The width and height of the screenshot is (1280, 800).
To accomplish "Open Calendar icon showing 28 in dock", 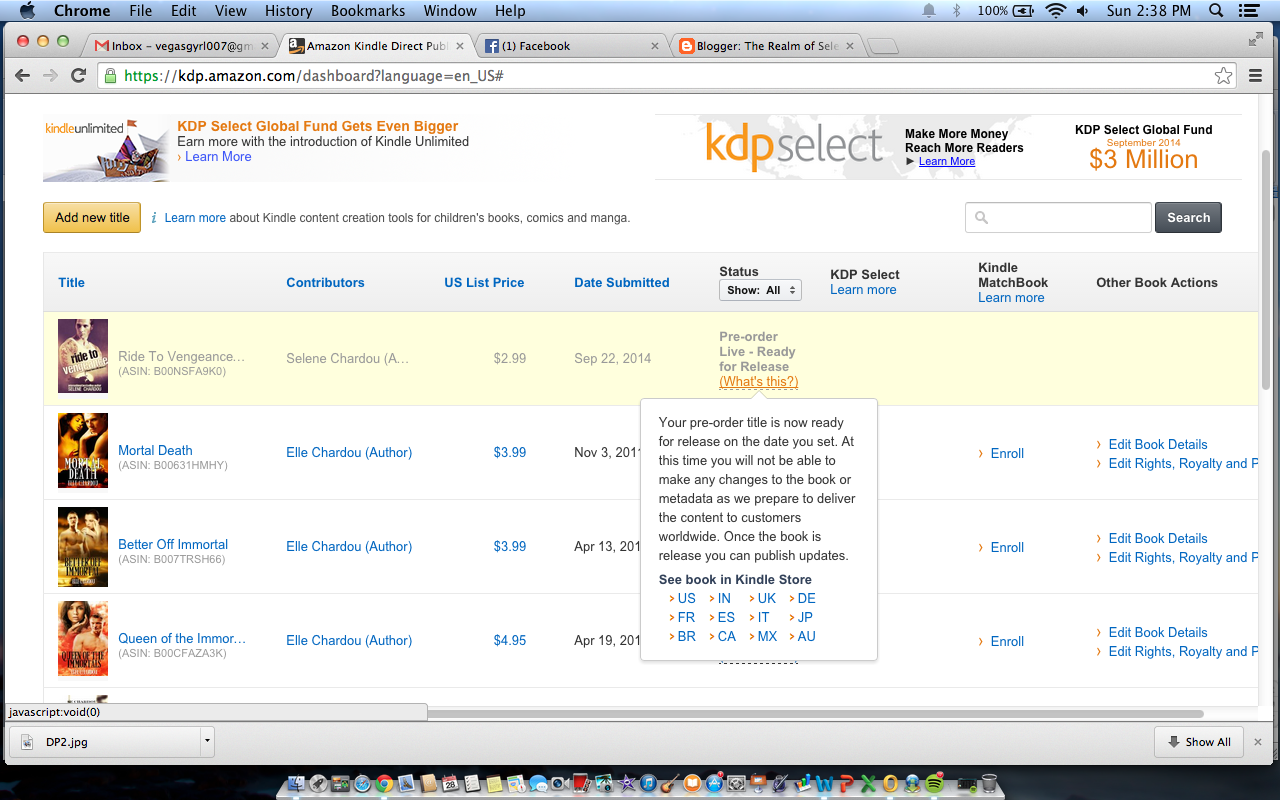I will pyautogui.click(x=450, y=783).
